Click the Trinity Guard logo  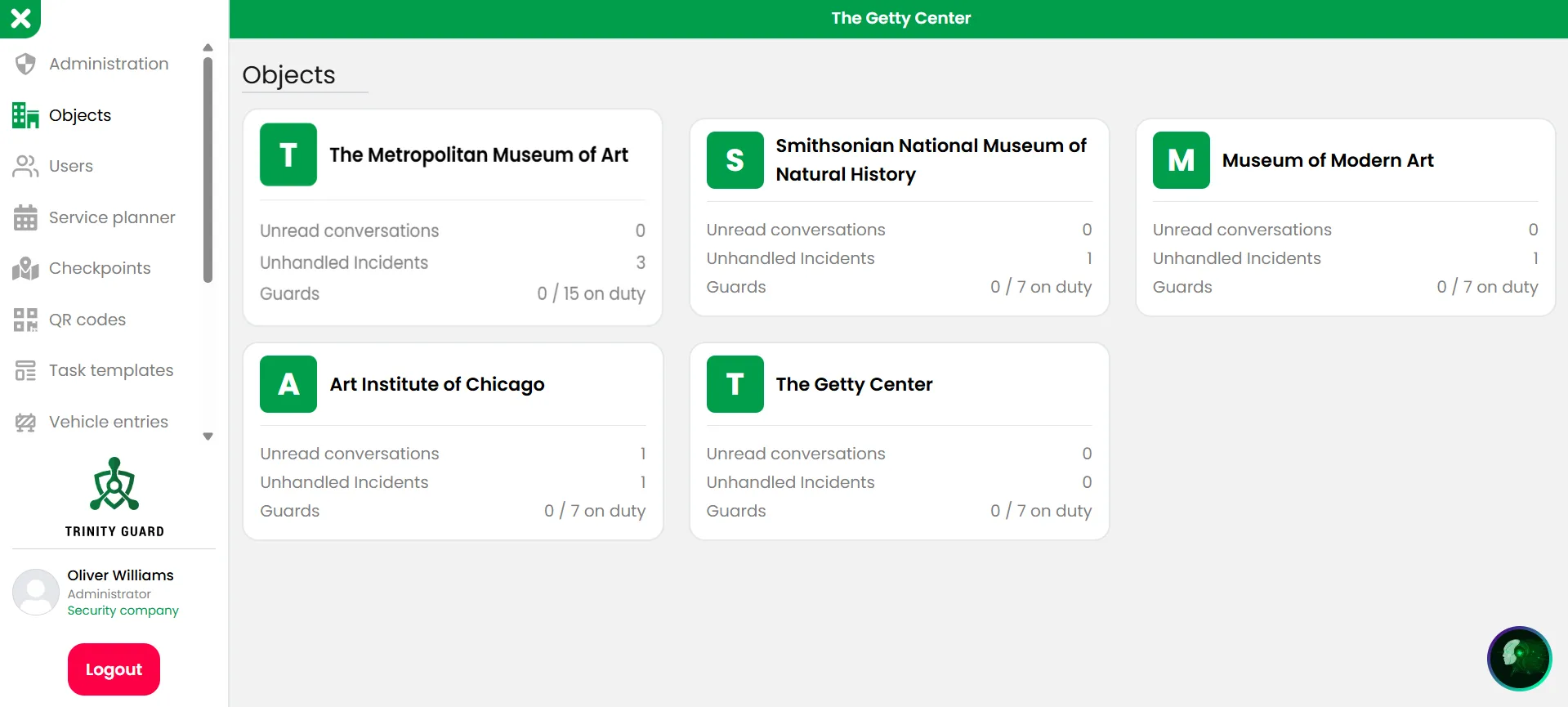click(114, 496)
